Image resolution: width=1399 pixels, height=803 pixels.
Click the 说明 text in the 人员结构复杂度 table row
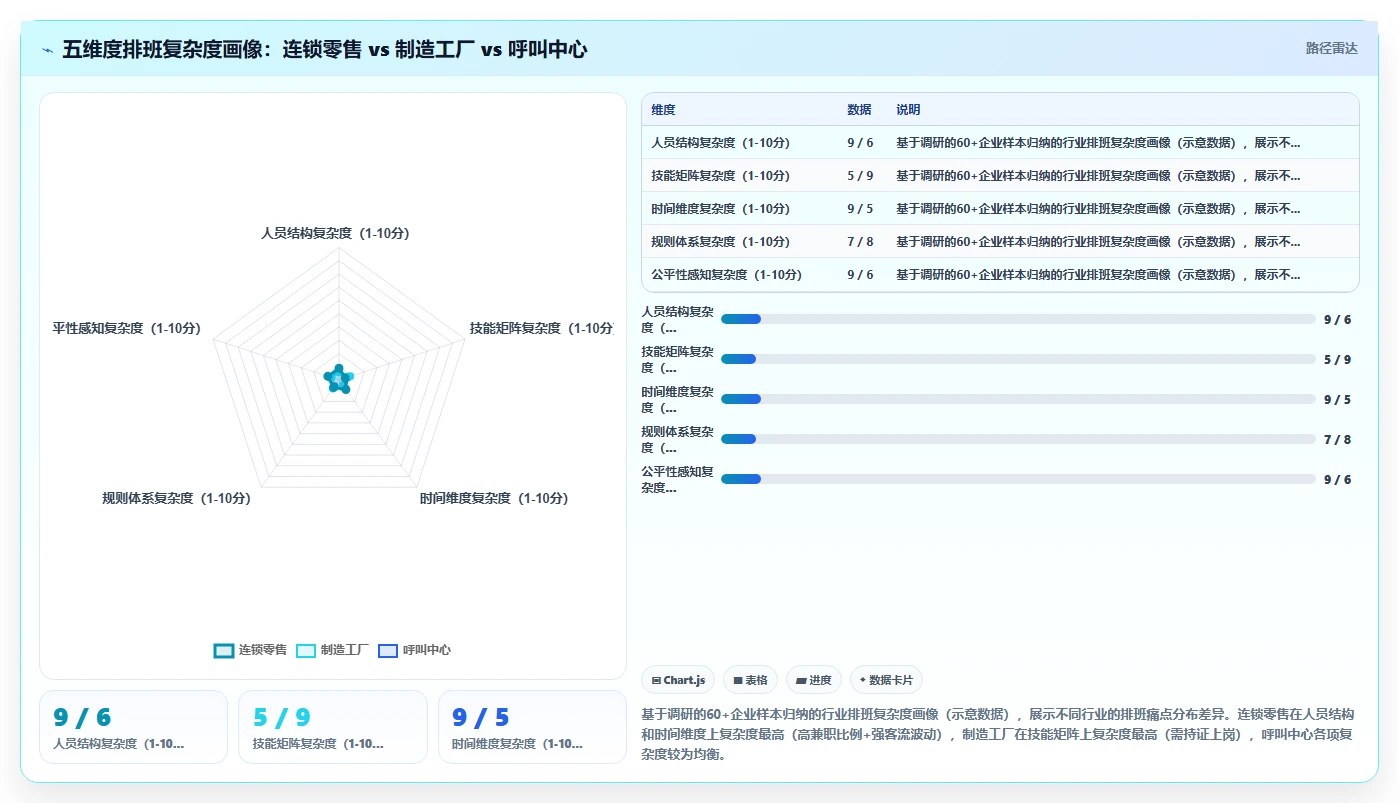(1098, 143)
